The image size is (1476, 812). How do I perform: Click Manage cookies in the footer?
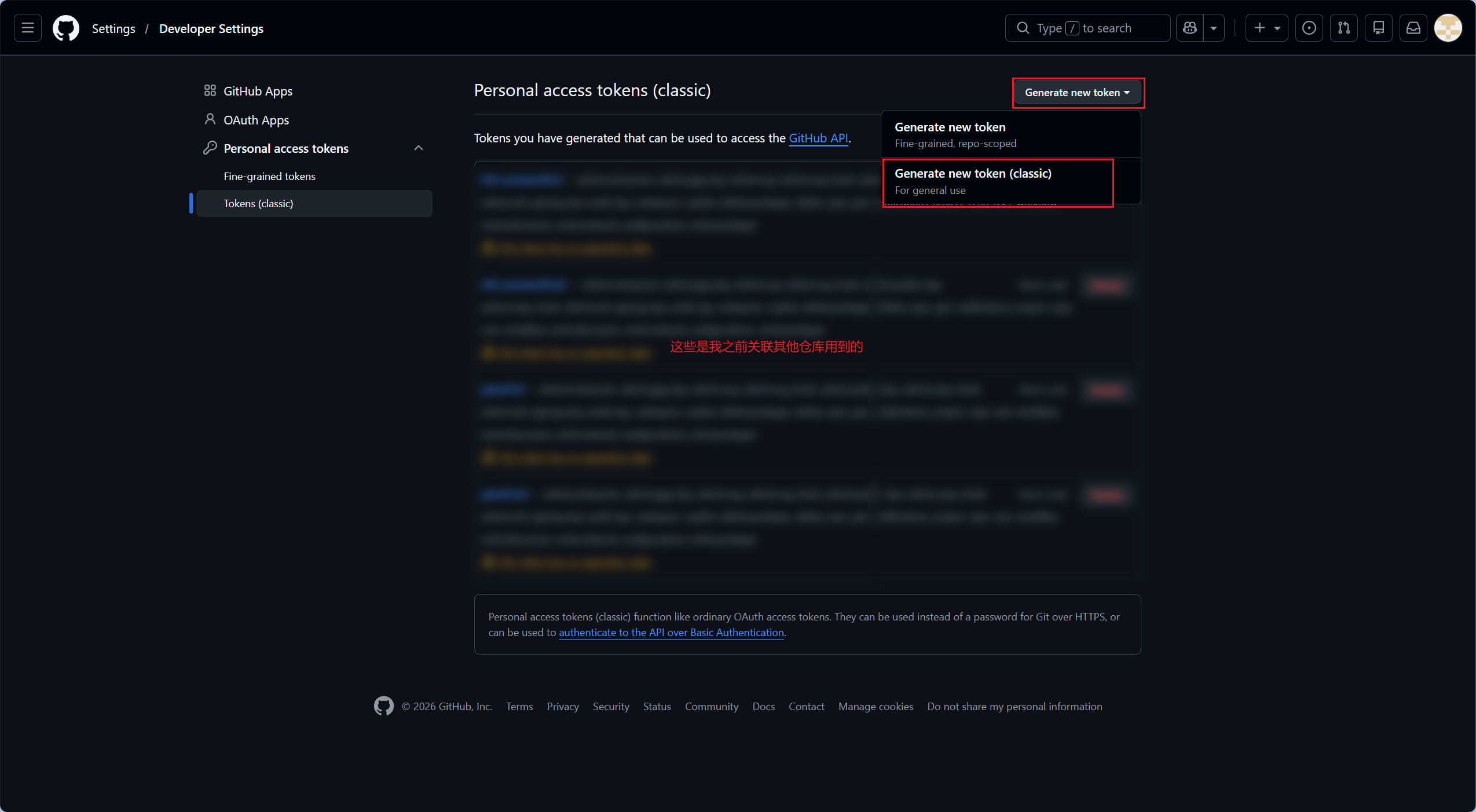(x=876, y=707)
